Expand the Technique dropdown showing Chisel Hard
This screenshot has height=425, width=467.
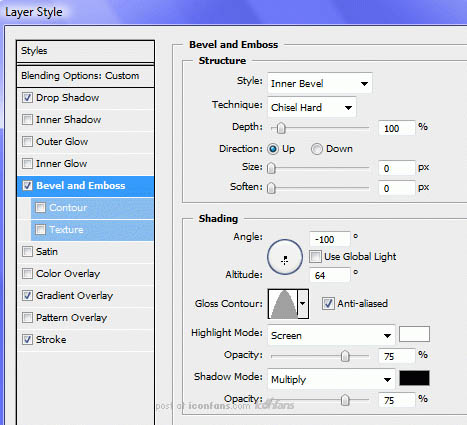312,107
